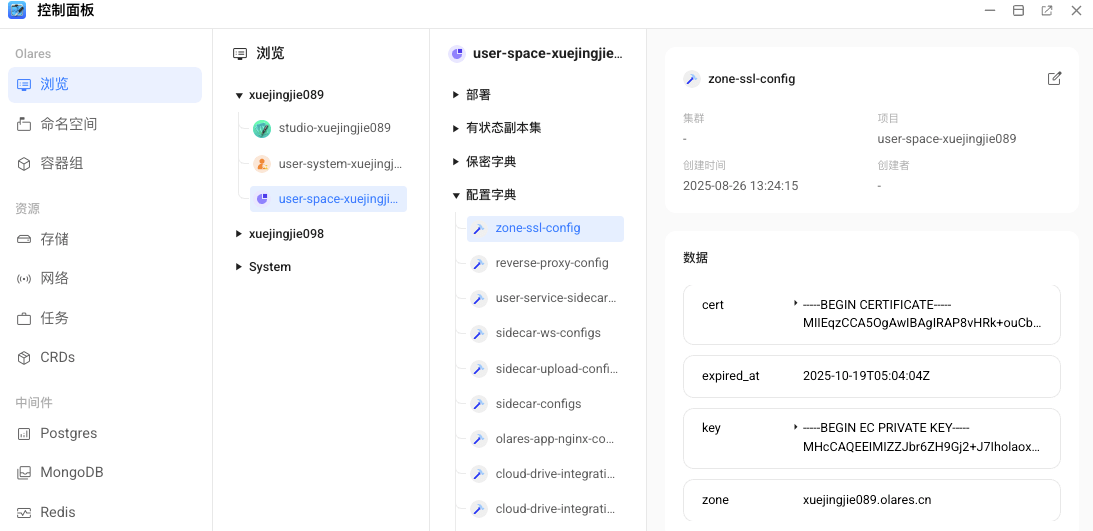Expand the System tree node

tap(239, 267)
